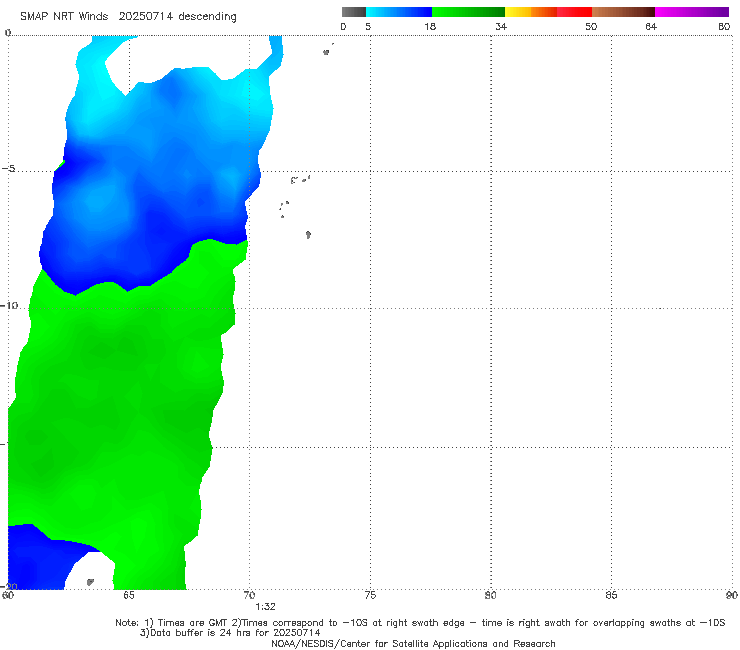Click the '70' longitude axis label
Image resolution: width=740 pixels, height=650 pixels.
[x=249, y=595]
